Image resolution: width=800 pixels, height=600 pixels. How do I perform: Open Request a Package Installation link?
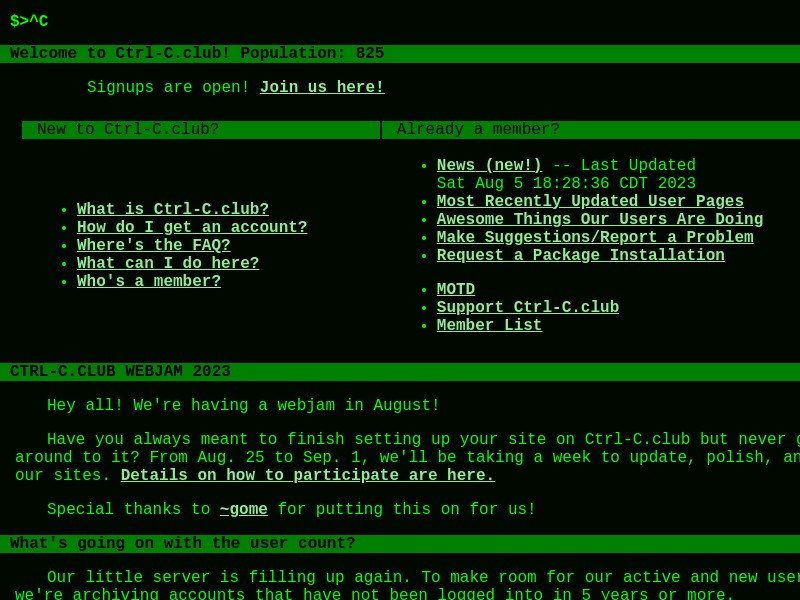(581, 255)
